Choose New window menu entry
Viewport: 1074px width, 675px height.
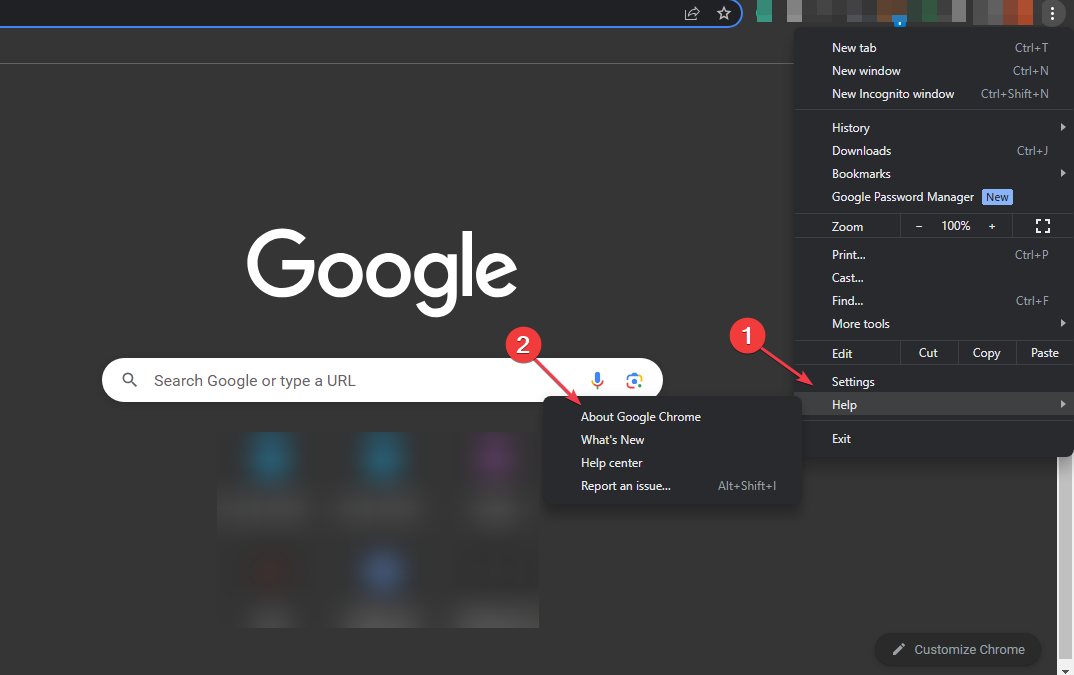pyautogui.click(x=934, y=71)
